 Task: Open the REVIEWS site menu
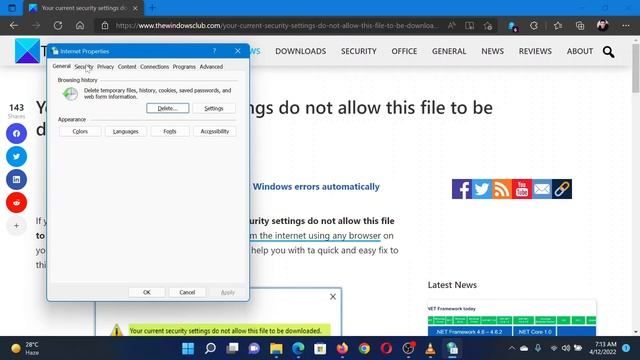tap(535, 51)
